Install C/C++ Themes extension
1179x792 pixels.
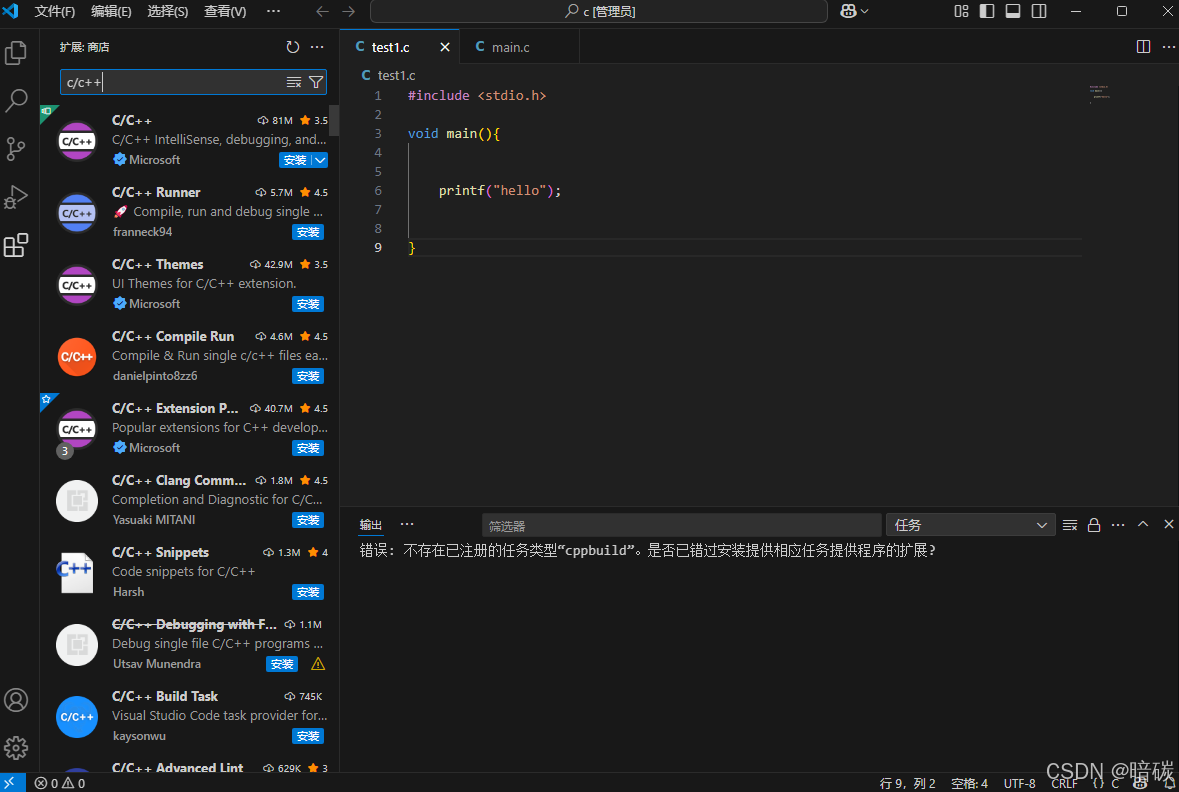click(308, 305)
